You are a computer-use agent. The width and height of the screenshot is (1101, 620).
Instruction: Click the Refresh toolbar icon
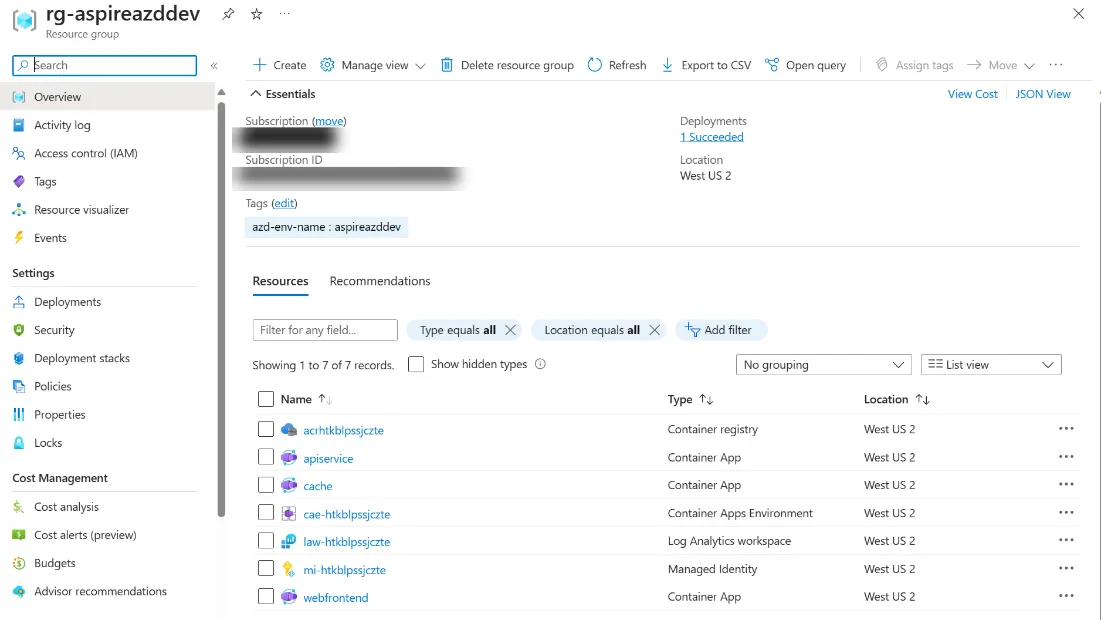pos(595,65)
